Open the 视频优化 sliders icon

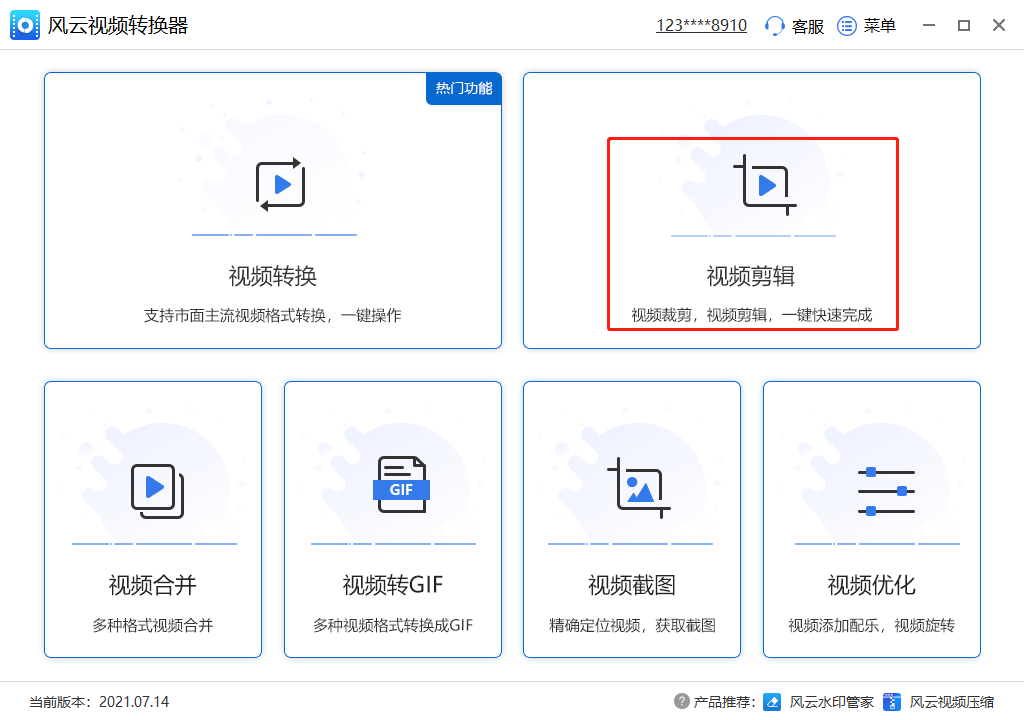point(886,491)
